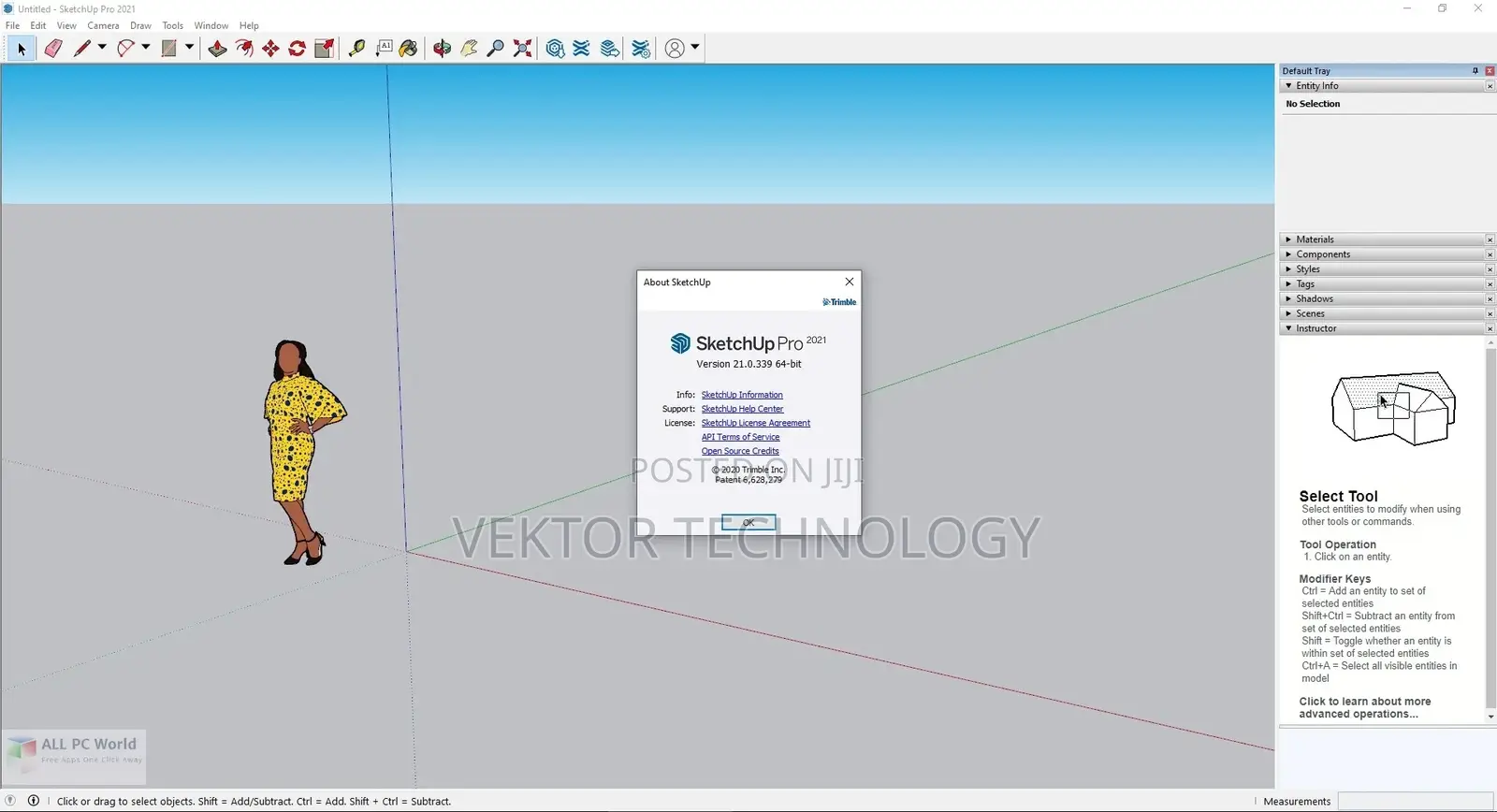Select the Offset tool
Image resolution: width=1497 pixels, height=812 pixels.
(x=244, y=49)
